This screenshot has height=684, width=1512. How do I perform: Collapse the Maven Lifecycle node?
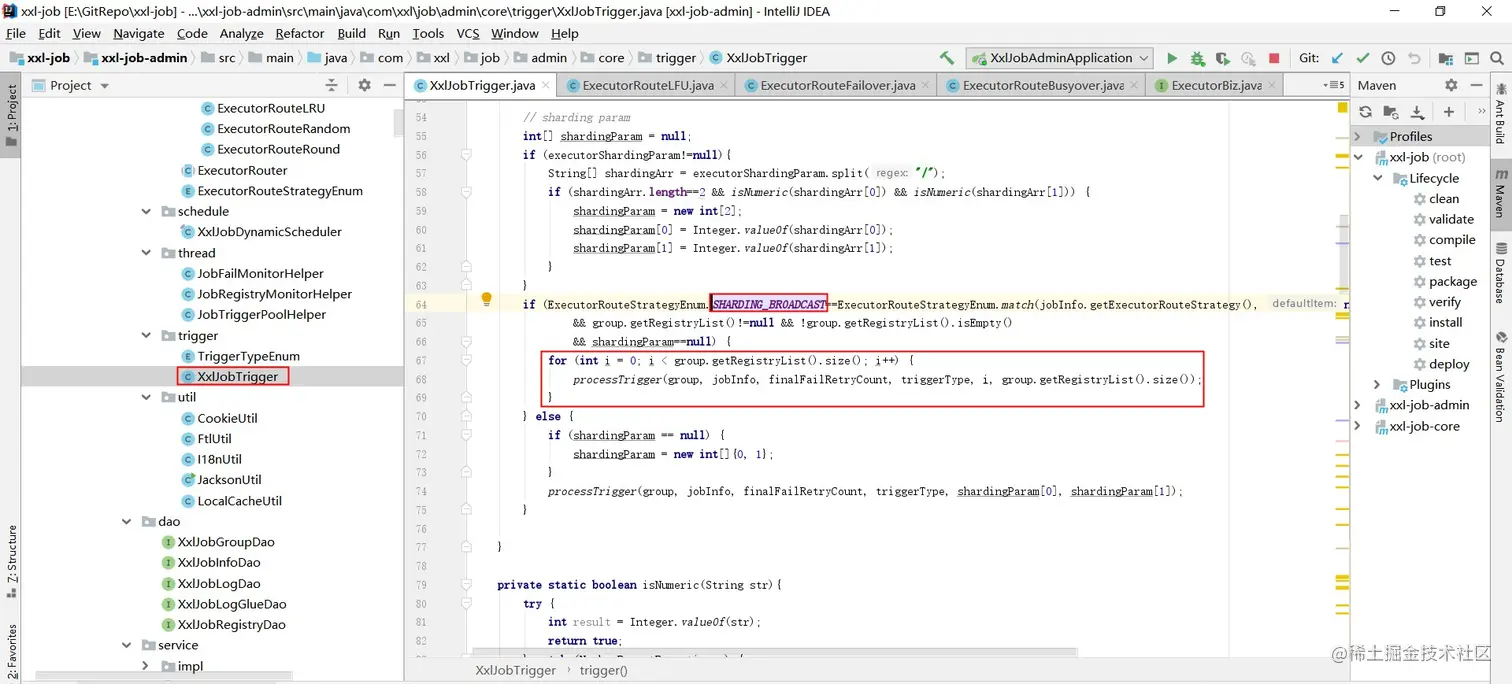(1377, 178)
